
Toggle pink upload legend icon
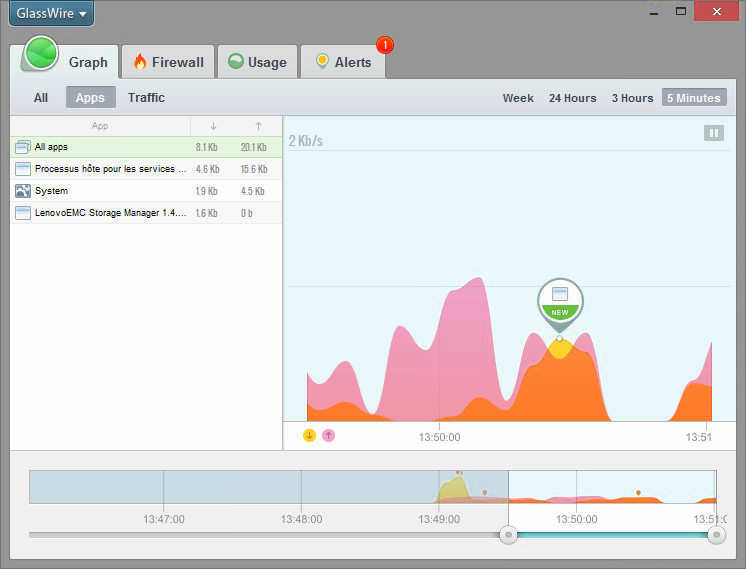click(x=328, y=435)
